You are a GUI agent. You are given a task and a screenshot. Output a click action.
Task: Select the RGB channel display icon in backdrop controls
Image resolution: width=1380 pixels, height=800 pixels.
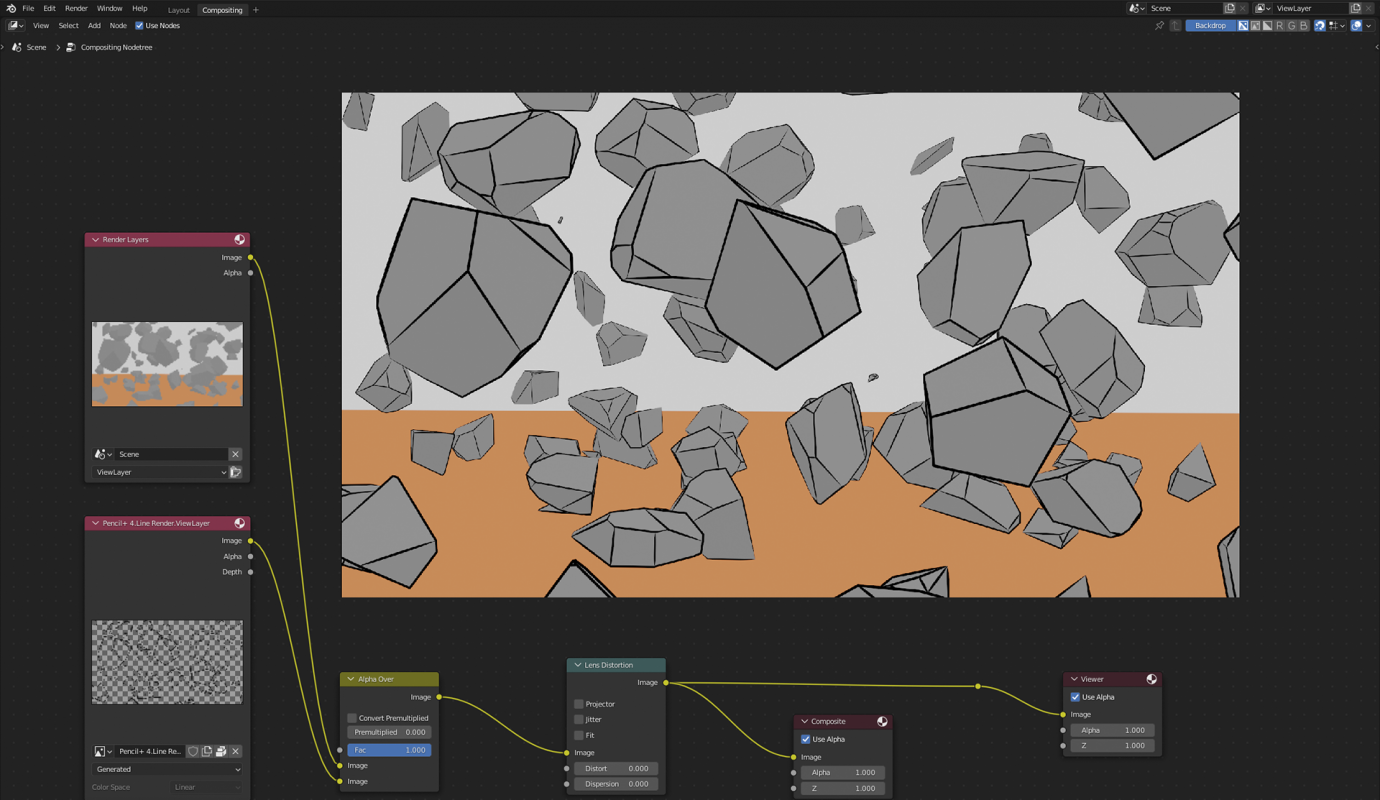click(1255, 25)
